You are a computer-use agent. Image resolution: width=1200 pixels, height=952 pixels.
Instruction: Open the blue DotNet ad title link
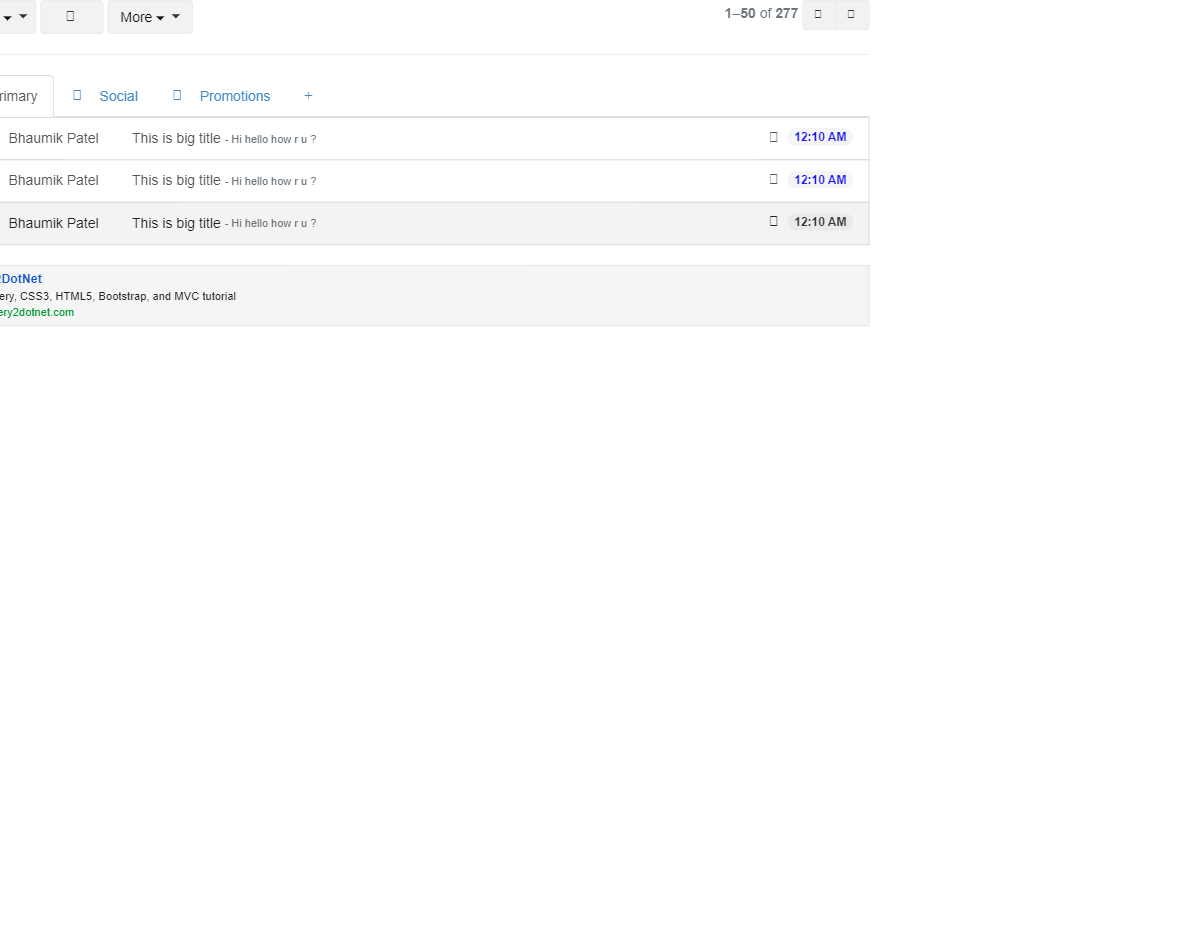[x=21, y=279]
